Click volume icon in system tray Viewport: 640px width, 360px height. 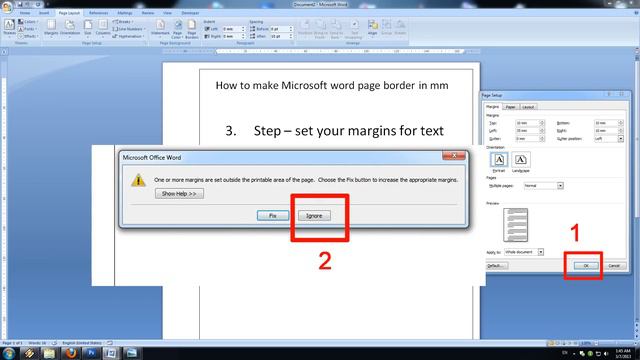pyautogui.click(x=606, y=353)
